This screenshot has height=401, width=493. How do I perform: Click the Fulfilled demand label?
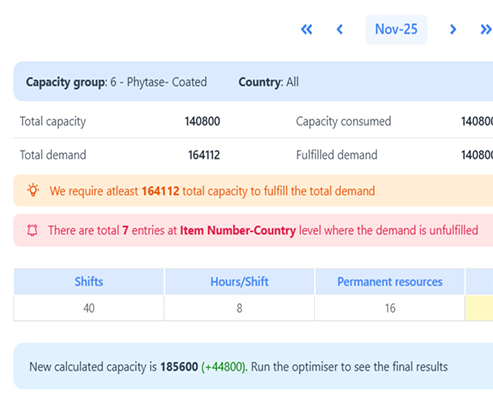tap(337, 155)
